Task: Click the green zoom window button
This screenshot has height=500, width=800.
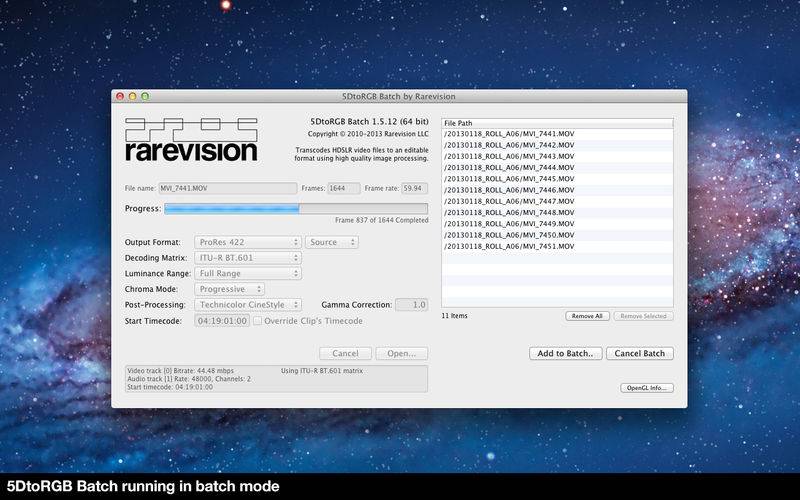Action: click(145, 96)
